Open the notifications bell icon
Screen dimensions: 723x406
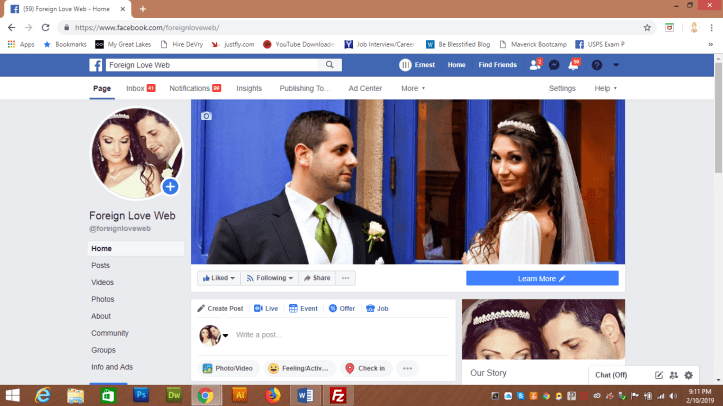[x=573, y=65]
